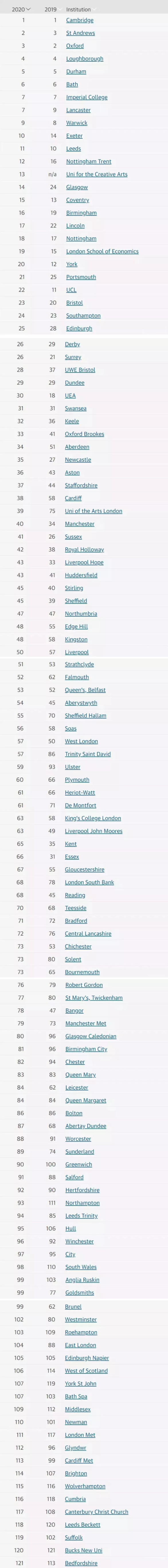Screen dimensions: 168x1568
Task: Open the Edinburgh link
Action: point(79,328)
